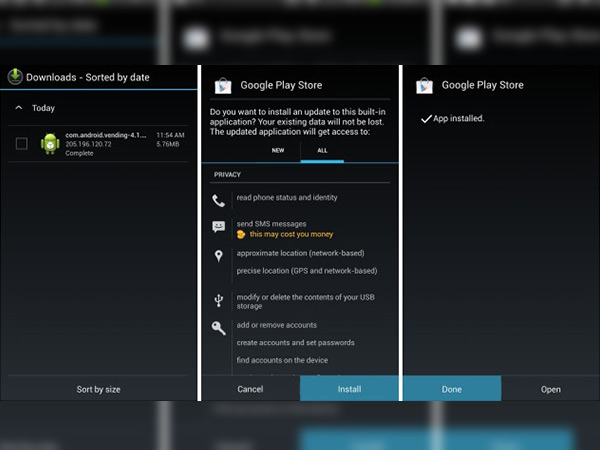The height and width of the screenshot is (450, 600).
Task: Tap the SMS message permission icon
Action: click(218, 227)
